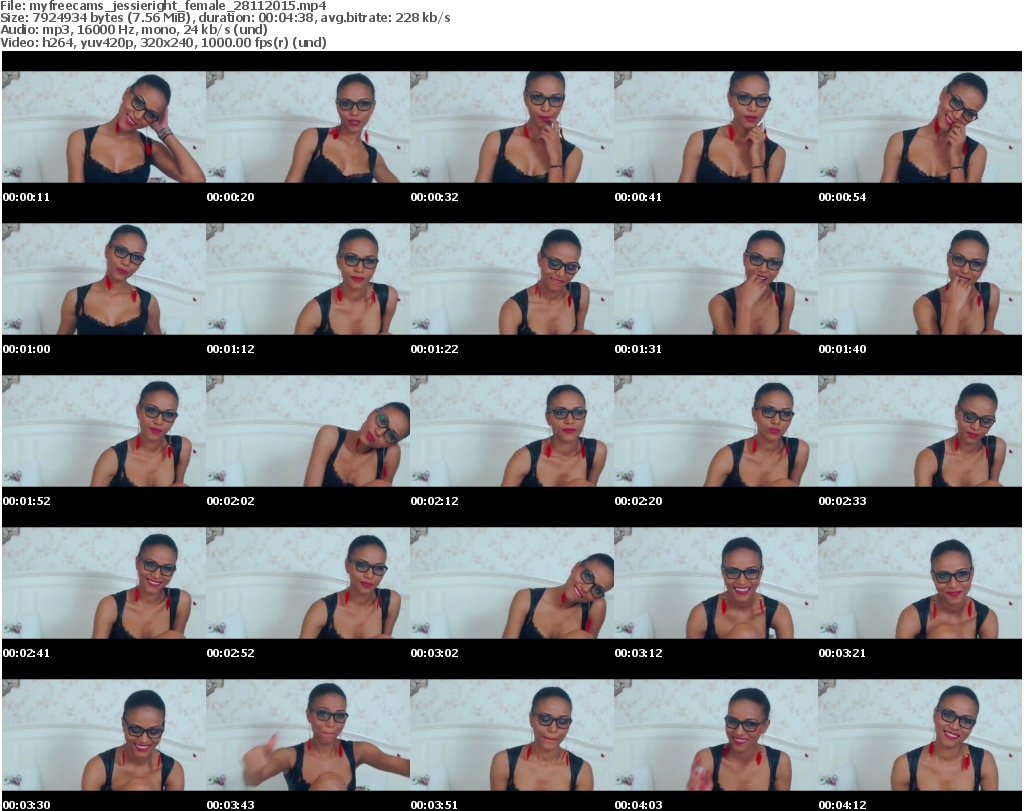Click the 00:01:22 timestamp label
The image size is (1024, 811).
click(x=434, y=349)
